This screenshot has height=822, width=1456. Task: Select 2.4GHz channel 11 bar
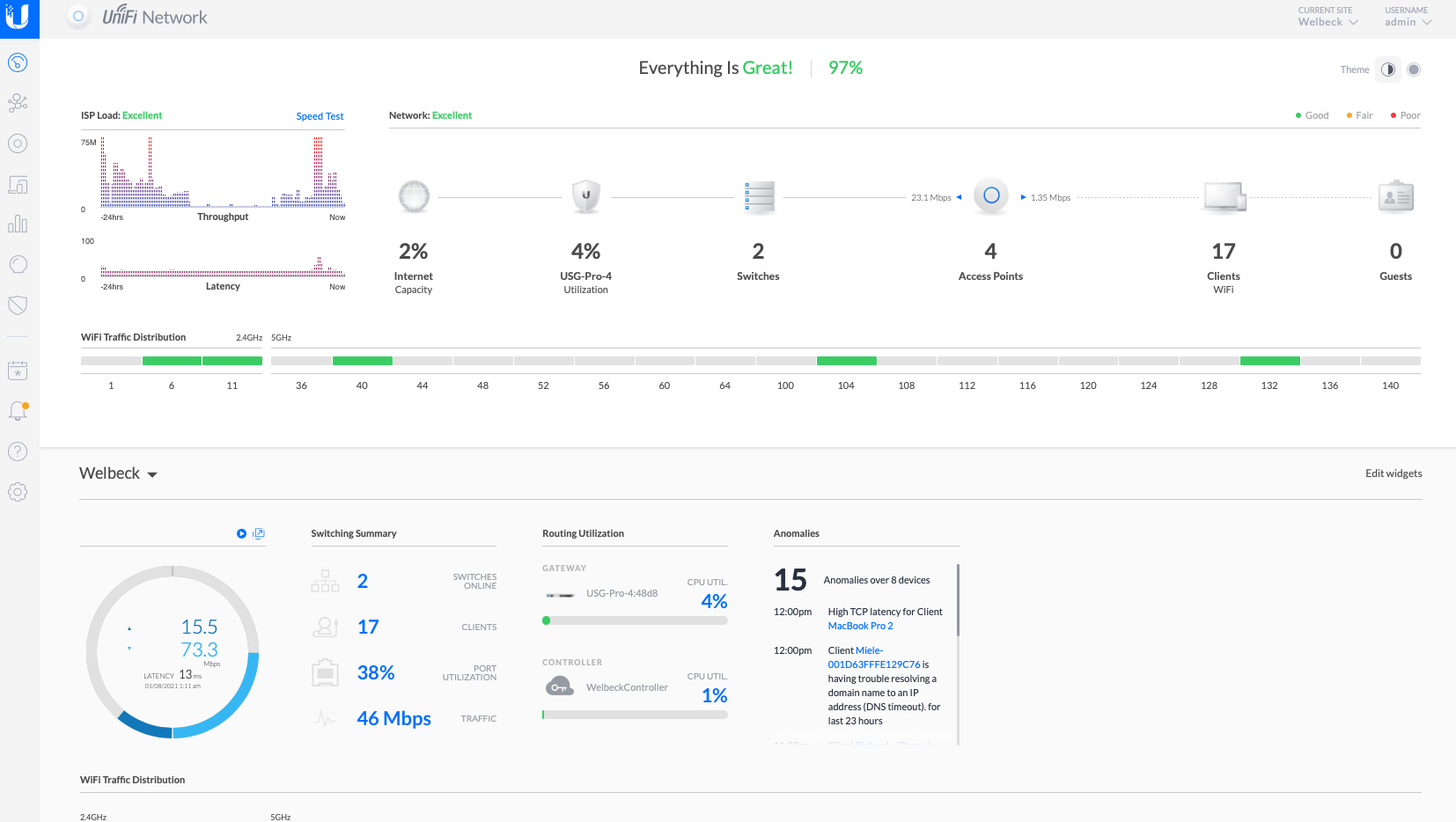tap(232, 361)
